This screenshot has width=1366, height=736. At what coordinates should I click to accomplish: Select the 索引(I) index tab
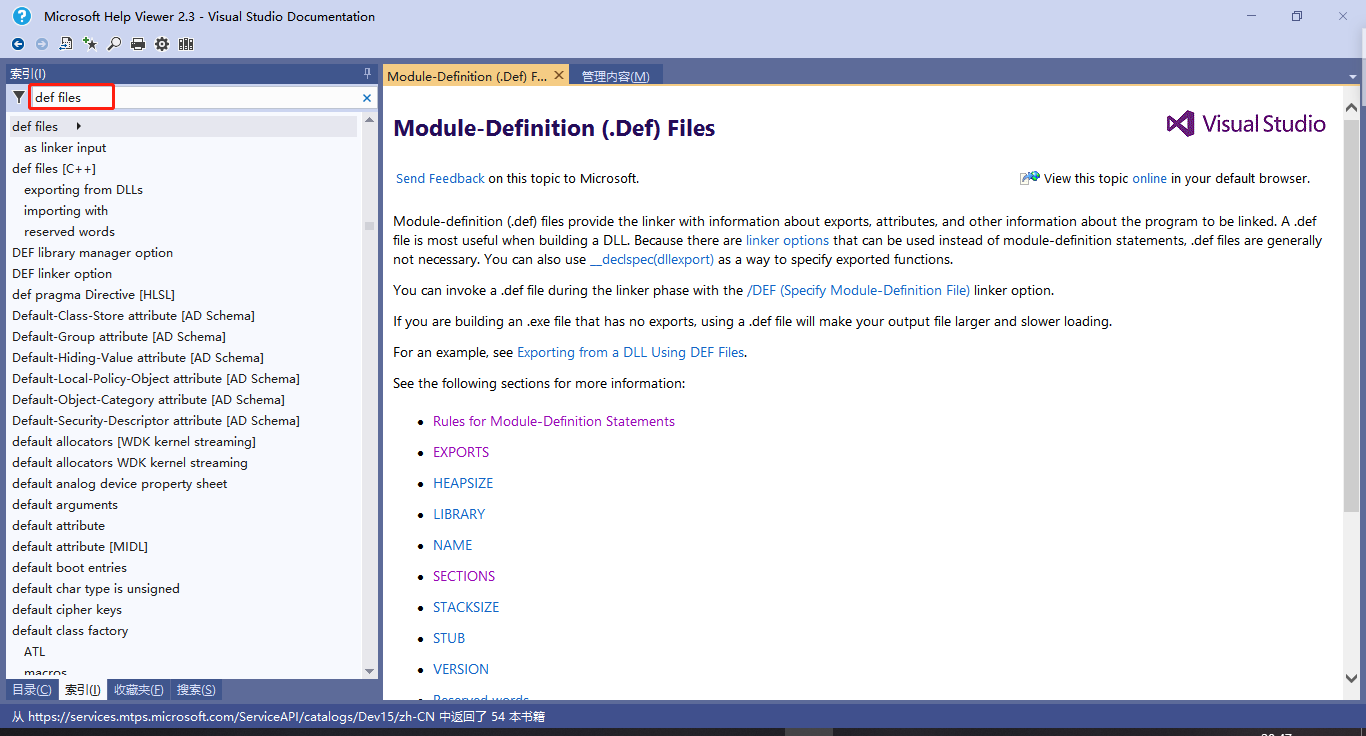[82, 690]
